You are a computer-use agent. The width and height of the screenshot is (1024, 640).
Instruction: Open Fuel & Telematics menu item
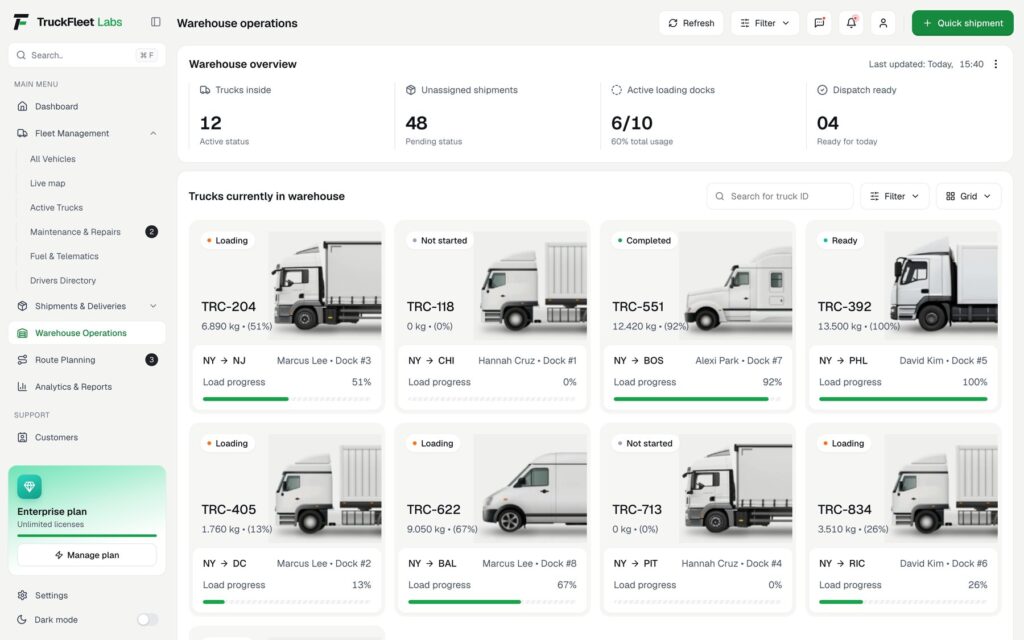click(x=64, y=256)
